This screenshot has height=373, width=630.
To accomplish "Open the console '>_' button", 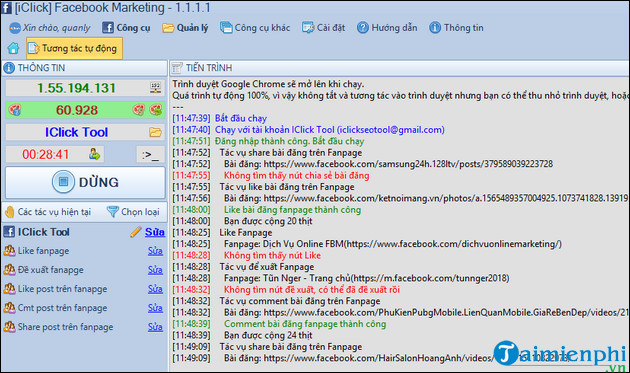I will click(x=151, y=154).
